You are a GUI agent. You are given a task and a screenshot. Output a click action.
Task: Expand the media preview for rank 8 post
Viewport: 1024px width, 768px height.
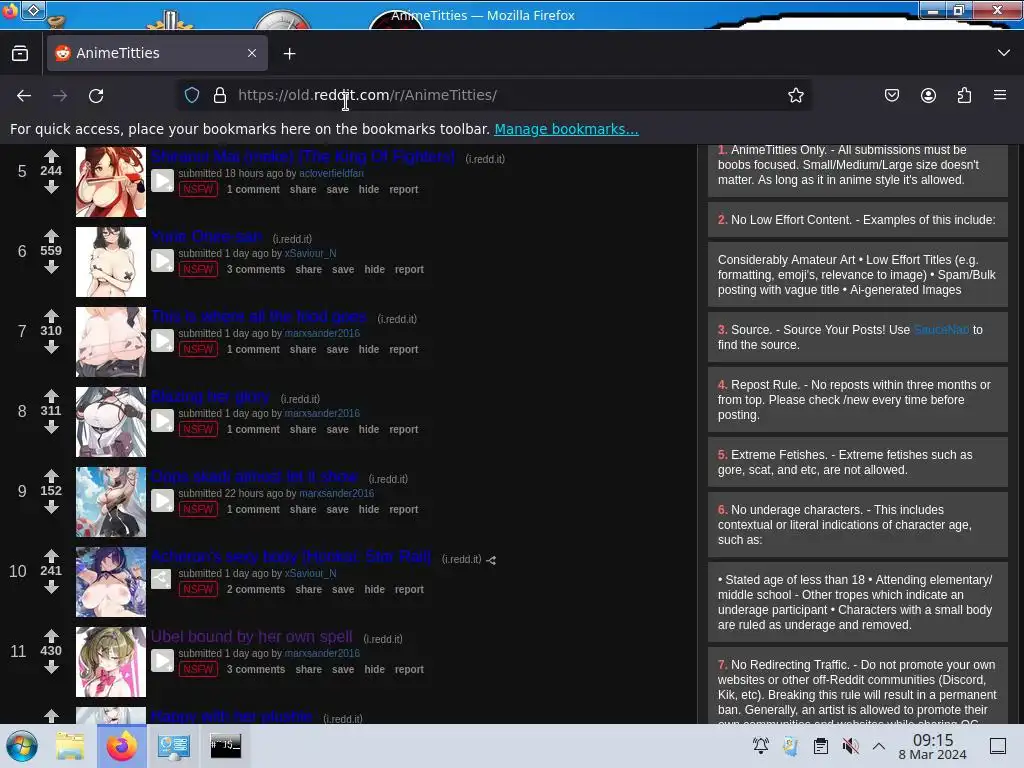point(163,420)
